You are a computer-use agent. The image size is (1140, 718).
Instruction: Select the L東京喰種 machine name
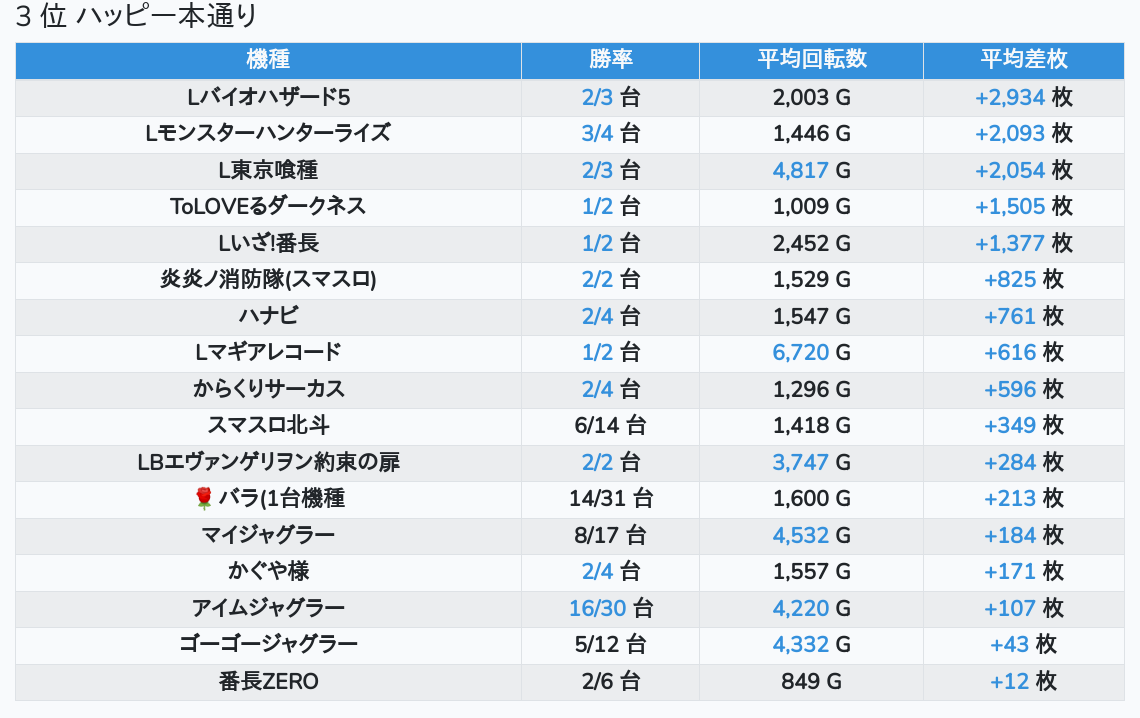point(268,170)
